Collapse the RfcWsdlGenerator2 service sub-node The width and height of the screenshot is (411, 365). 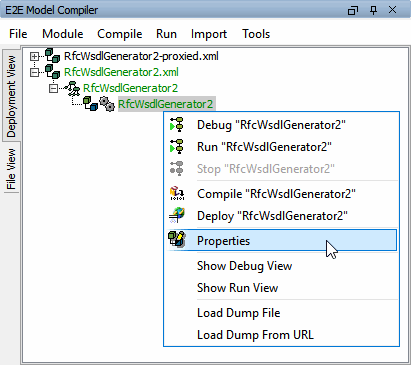click(53, 88)
